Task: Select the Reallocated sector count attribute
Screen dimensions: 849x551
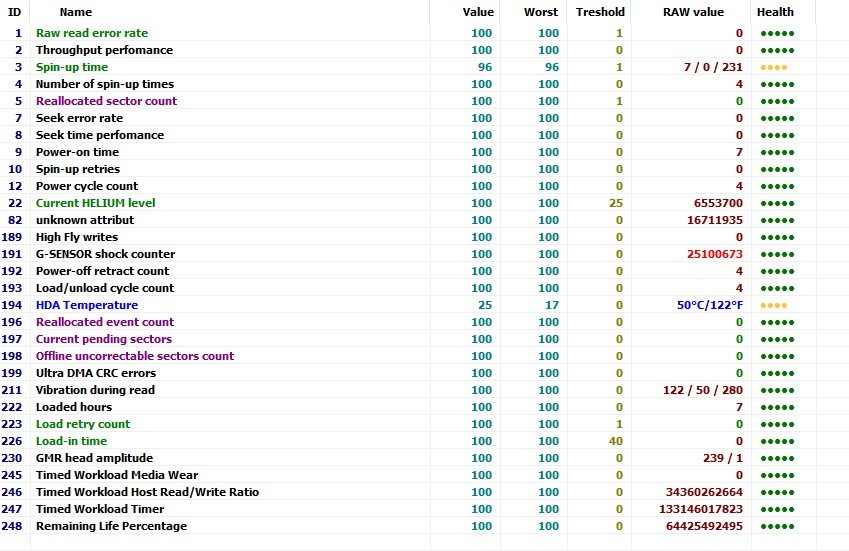Action: [106, 101]
